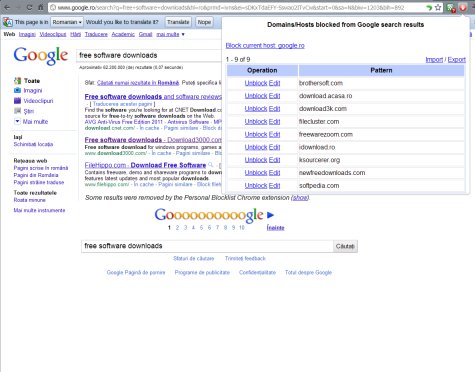Open the Traducere top navigation link

(x=96, y=34)
